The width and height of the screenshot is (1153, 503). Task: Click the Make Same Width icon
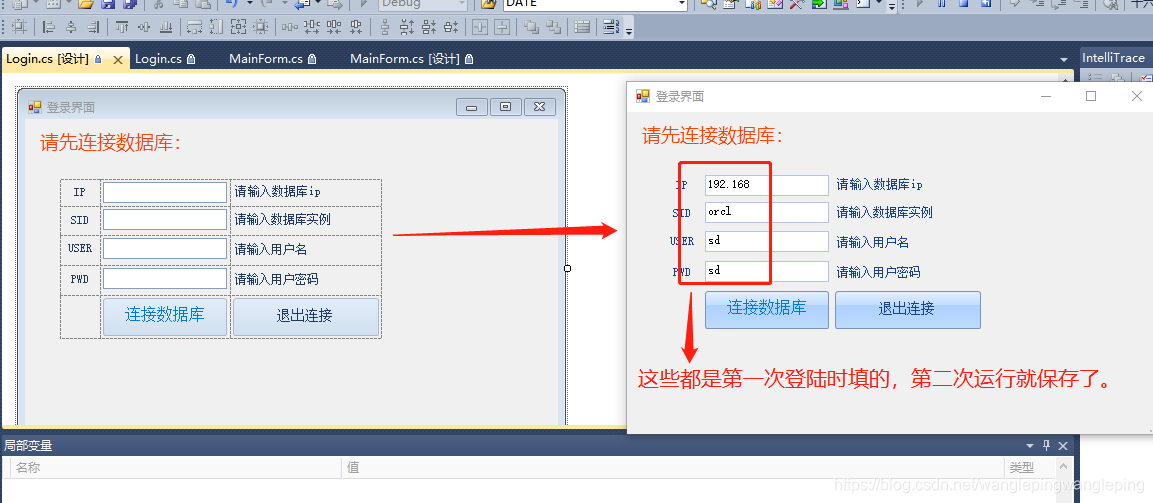point(195,29)
